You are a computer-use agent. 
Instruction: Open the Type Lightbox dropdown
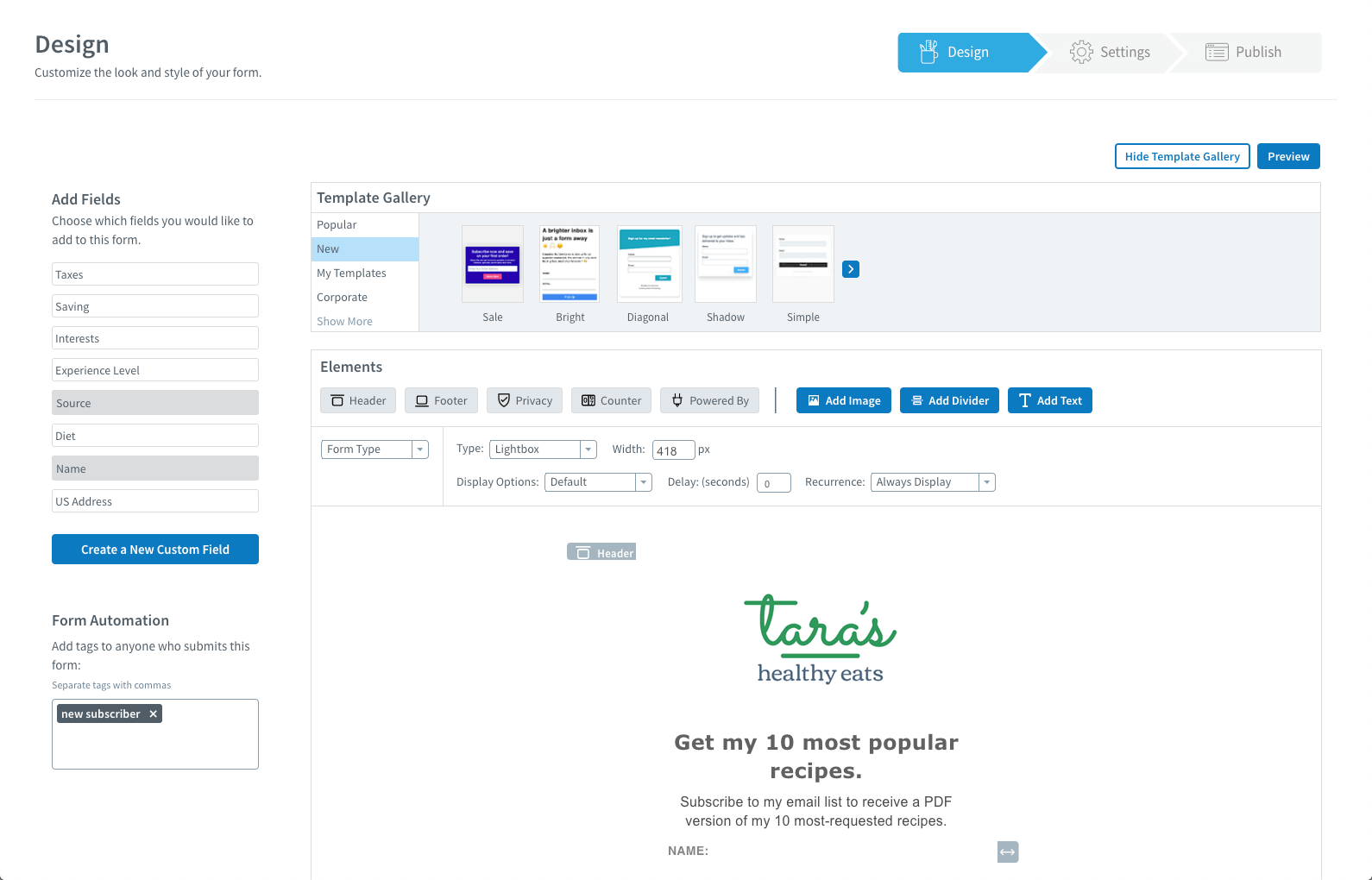click(543, 449)
